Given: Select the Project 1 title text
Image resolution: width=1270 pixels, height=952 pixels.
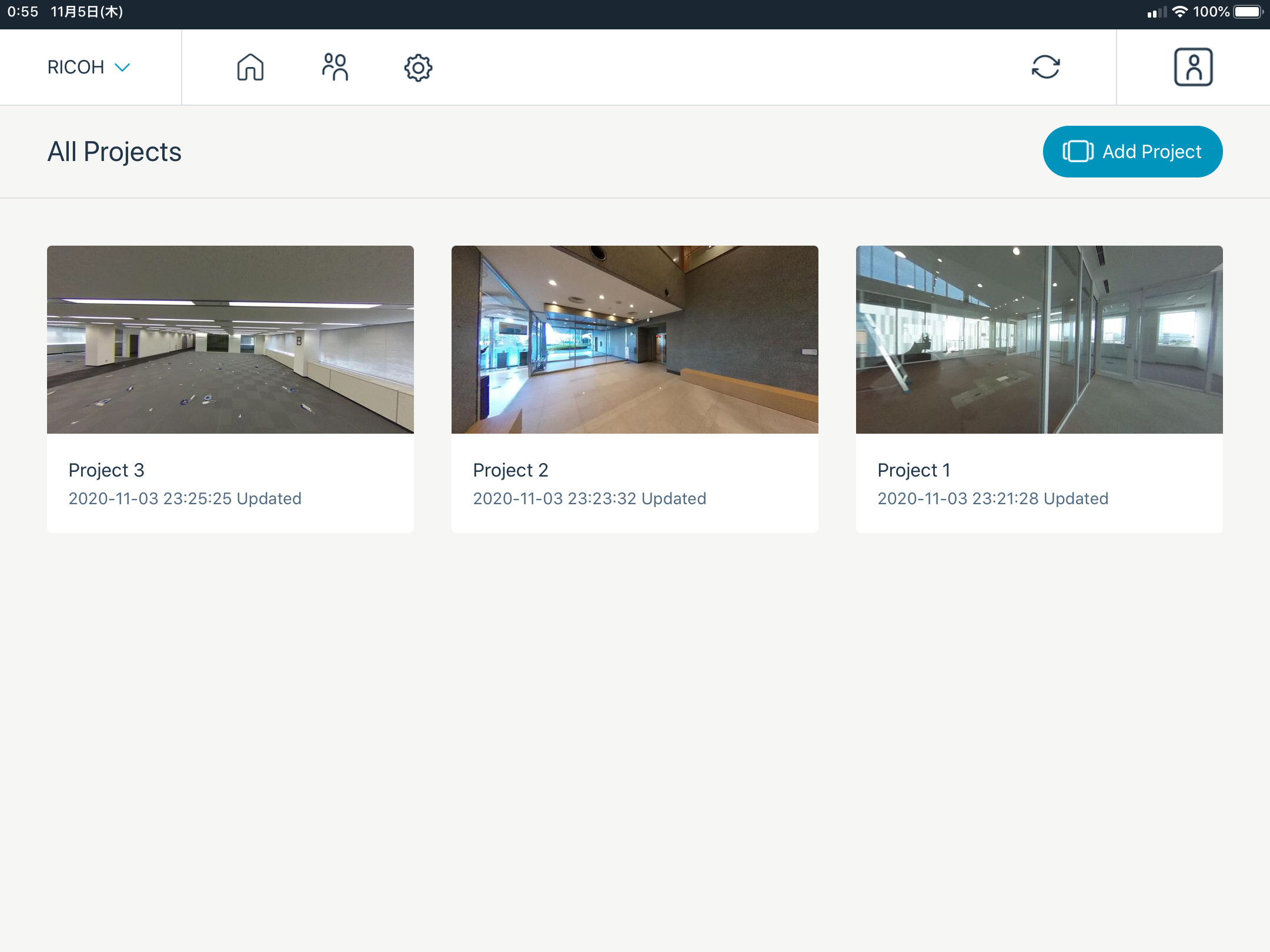Looking at the screenshot, I should tap(914, 470).
